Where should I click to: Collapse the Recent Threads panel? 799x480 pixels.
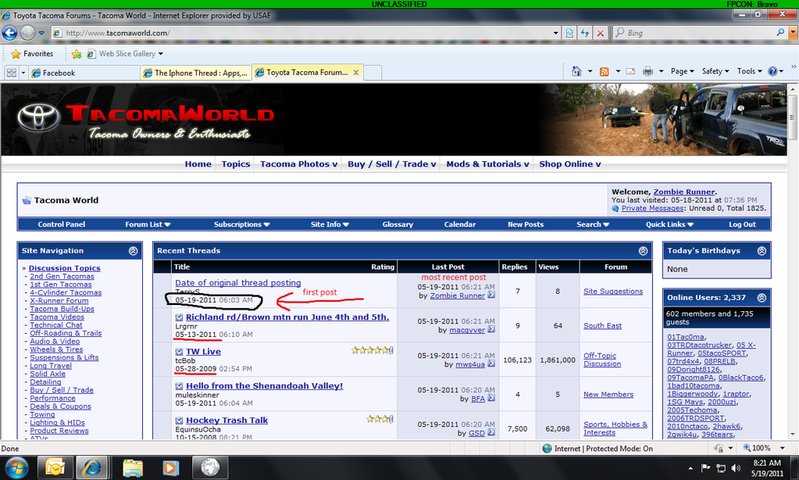tap(643, 251)
